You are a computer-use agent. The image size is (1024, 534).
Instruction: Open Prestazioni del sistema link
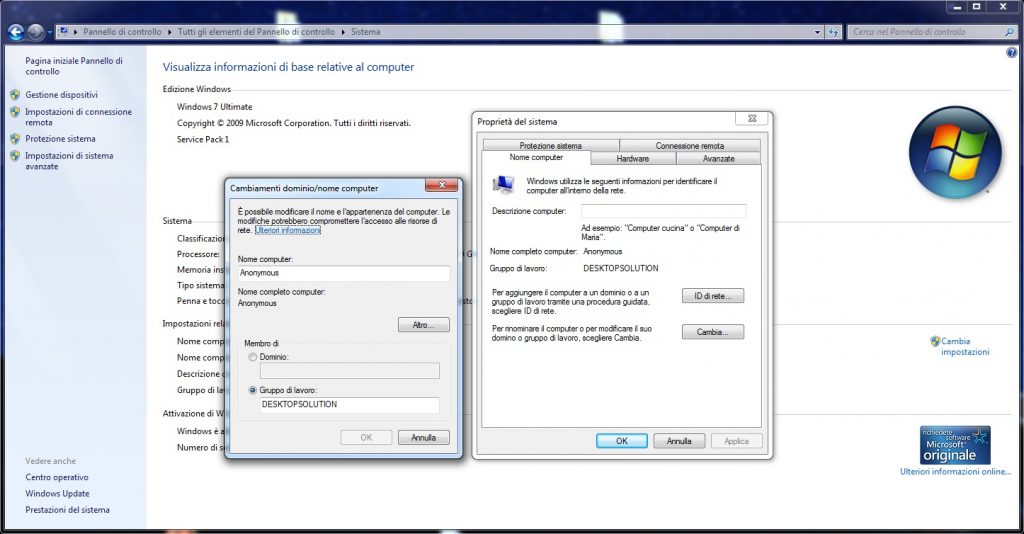pos(67,510)
